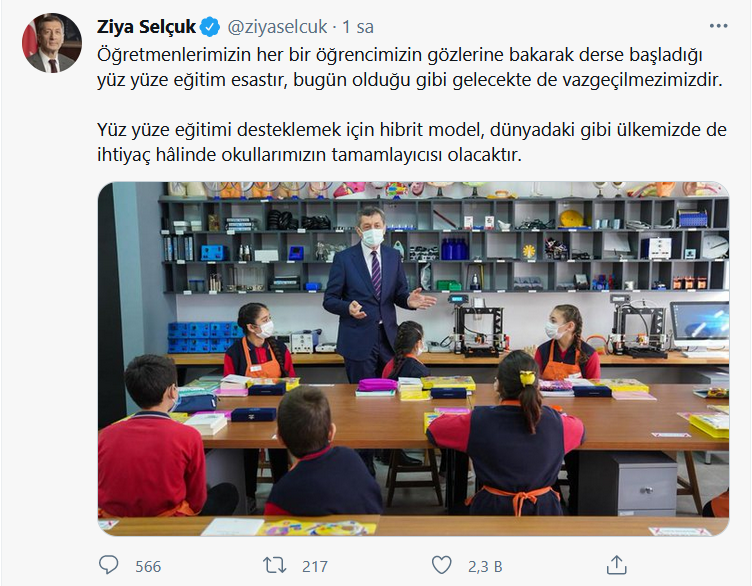Open the classroom photo attachment
The height and width of the screenshot is (586, 752).
click(x=413, y=359)
